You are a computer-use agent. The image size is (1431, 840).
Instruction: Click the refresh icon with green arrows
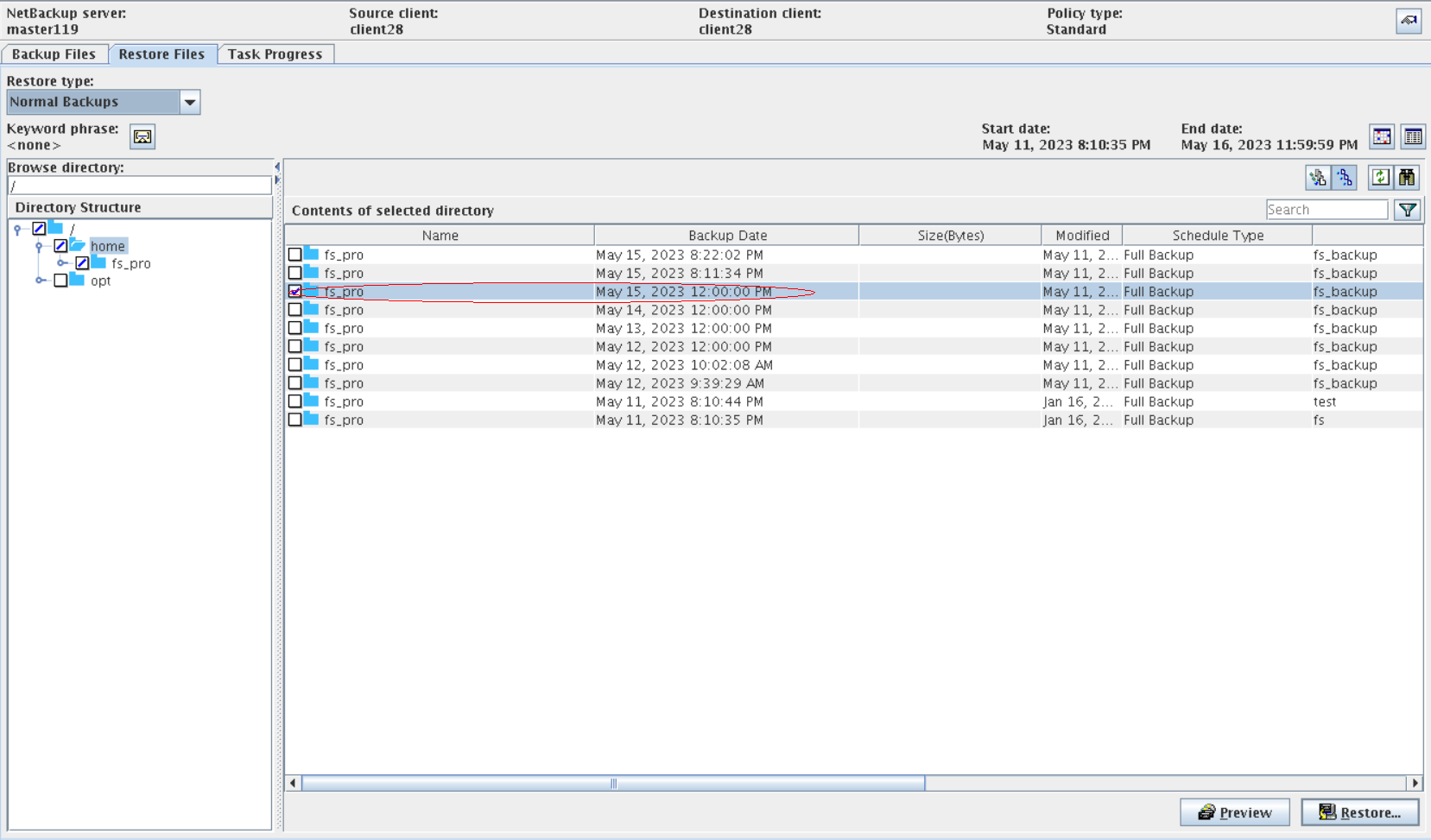pyautogui.click(x=1380, y=177)
